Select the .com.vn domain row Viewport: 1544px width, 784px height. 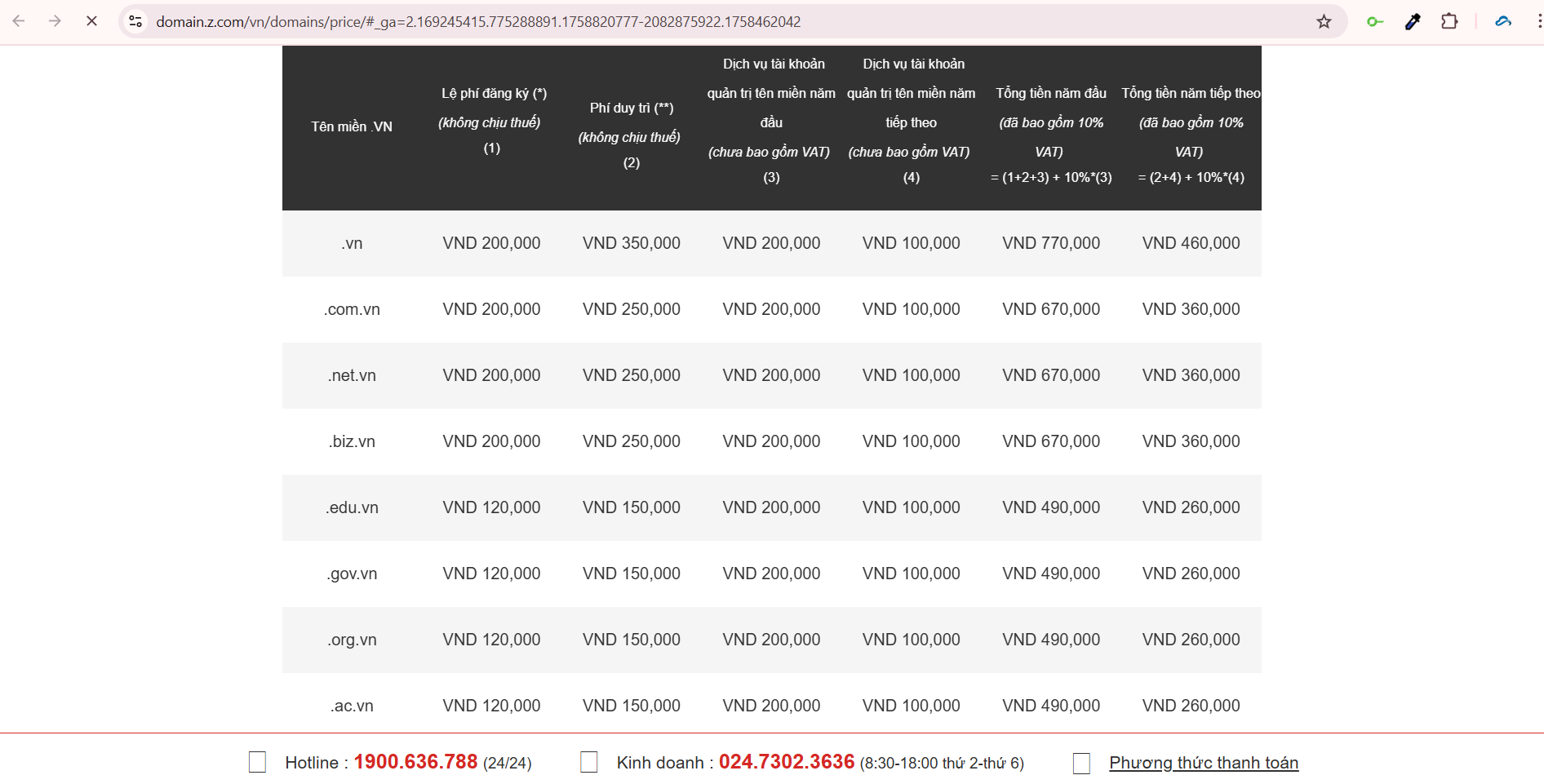coord(352,309)
